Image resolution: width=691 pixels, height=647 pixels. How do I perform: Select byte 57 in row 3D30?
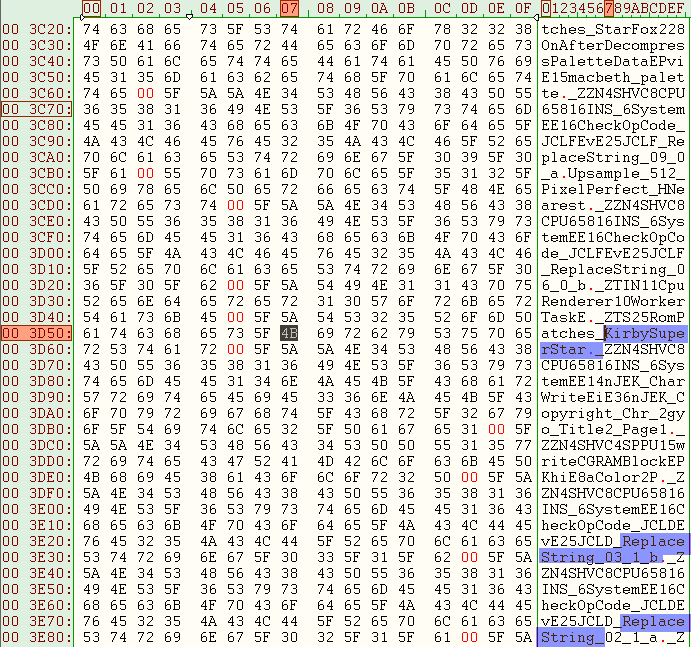tap(379, 301)
